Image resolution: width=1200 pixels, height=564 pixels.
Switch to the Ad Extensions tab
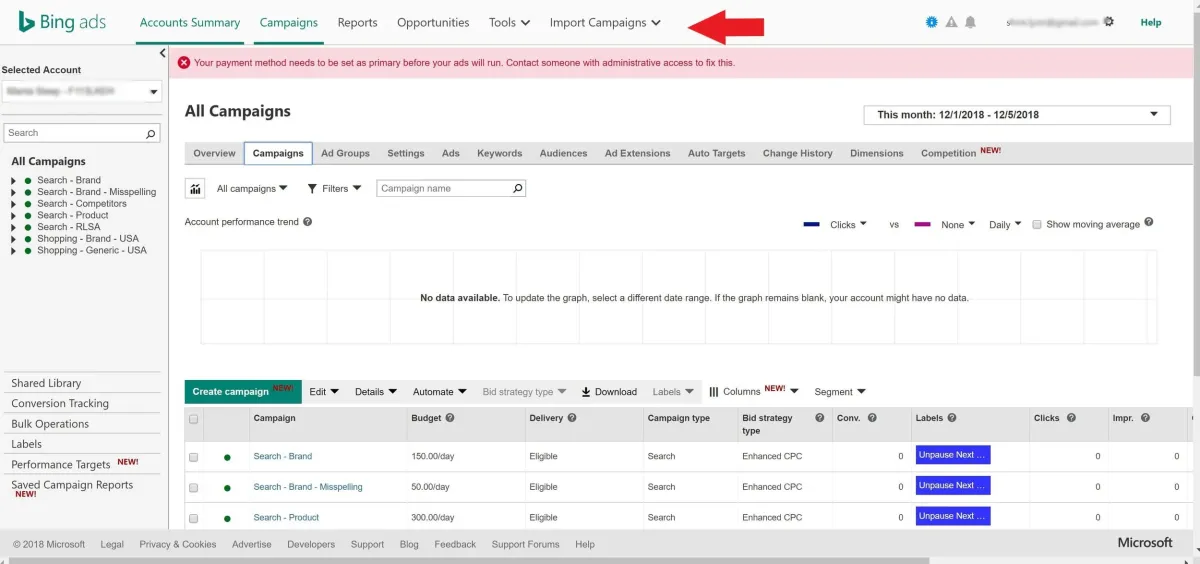tap(637, 153)
